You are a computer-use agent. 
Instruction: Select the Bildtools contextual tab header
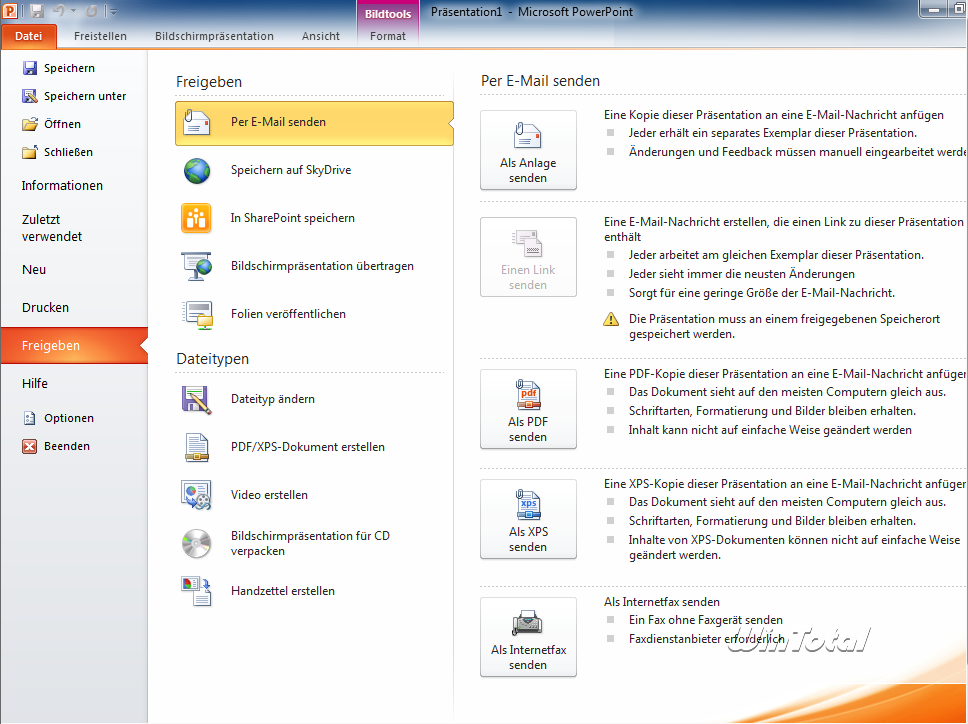388,14
